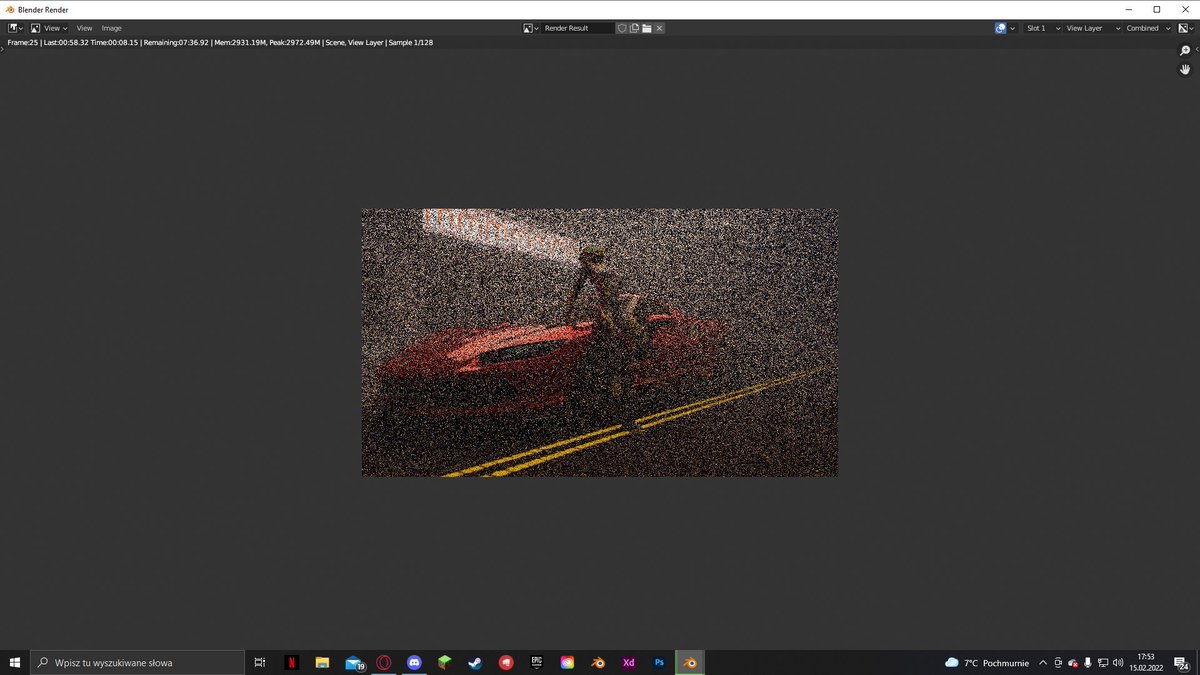Browse linked images via the image datablock icon
This screenshot has height=675, width=1200.
pos(531,28)
